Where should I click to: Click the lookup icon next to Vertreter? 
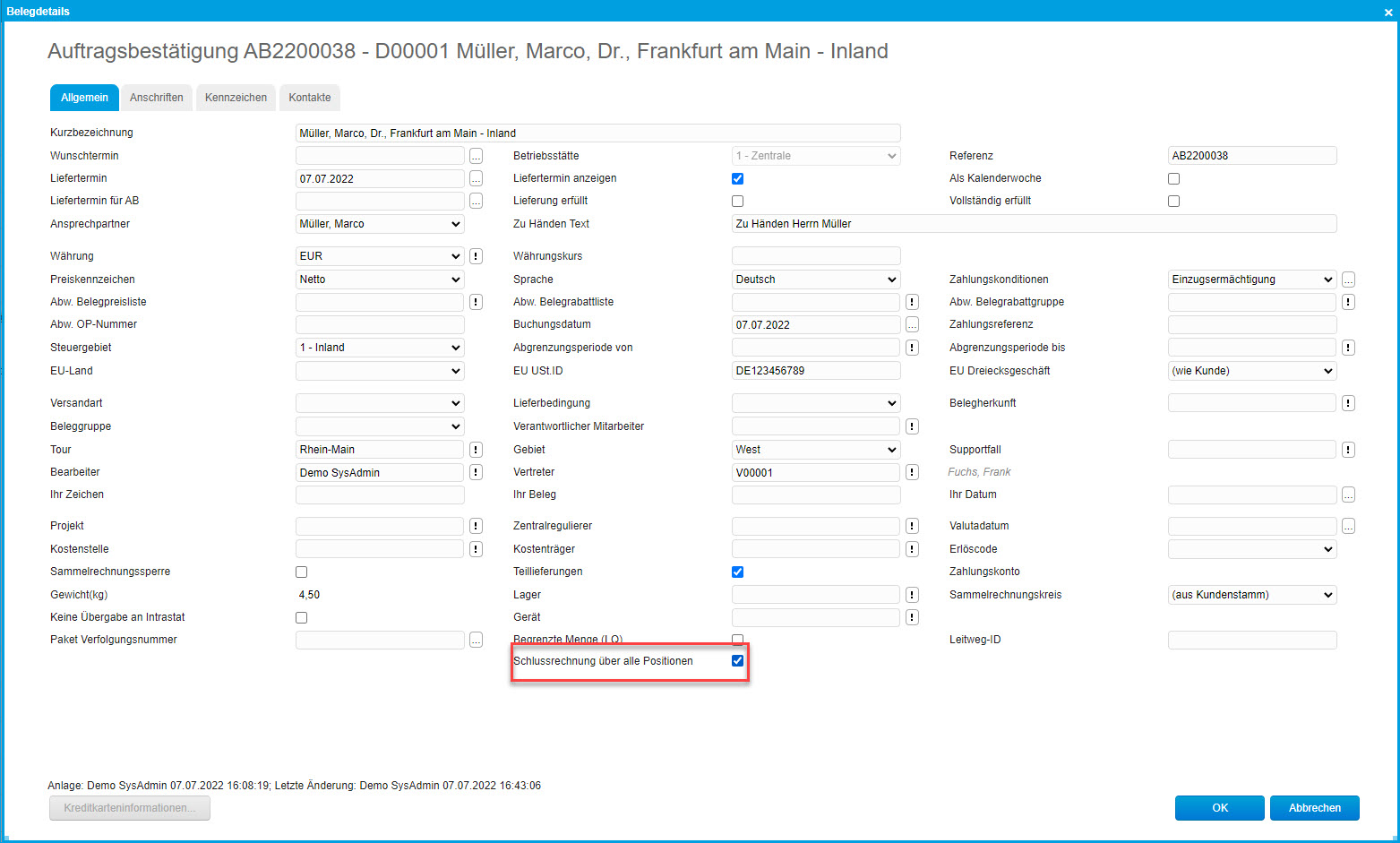tap(912, 472)
